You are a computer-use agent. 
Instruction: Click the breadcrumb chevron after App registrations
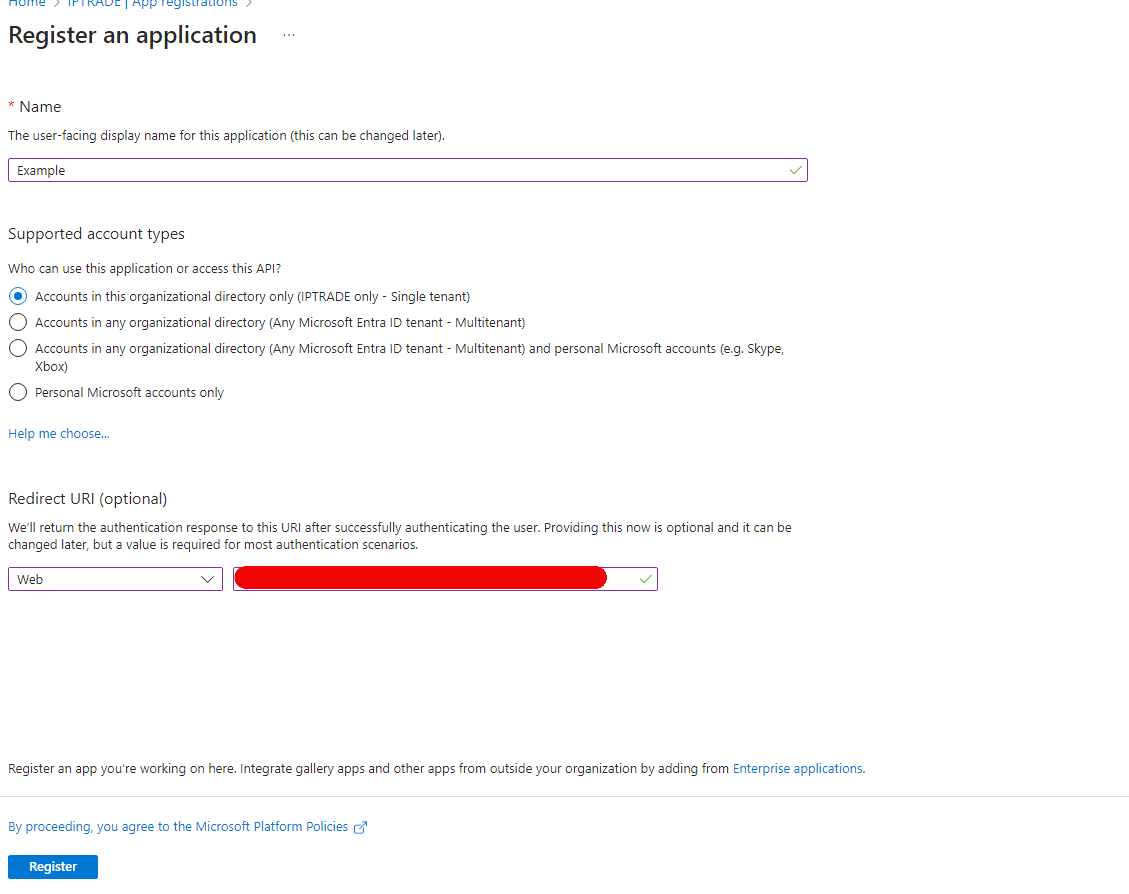coord(249,4)
